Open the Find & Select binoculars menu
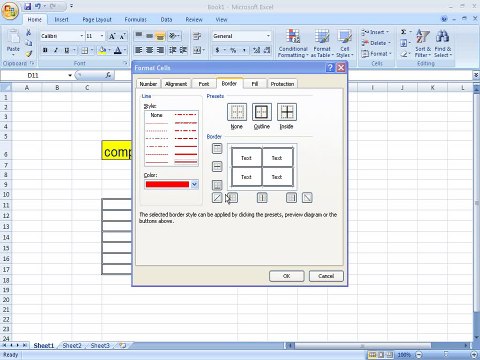Screen dimensions: 480x360 (443, 43)
